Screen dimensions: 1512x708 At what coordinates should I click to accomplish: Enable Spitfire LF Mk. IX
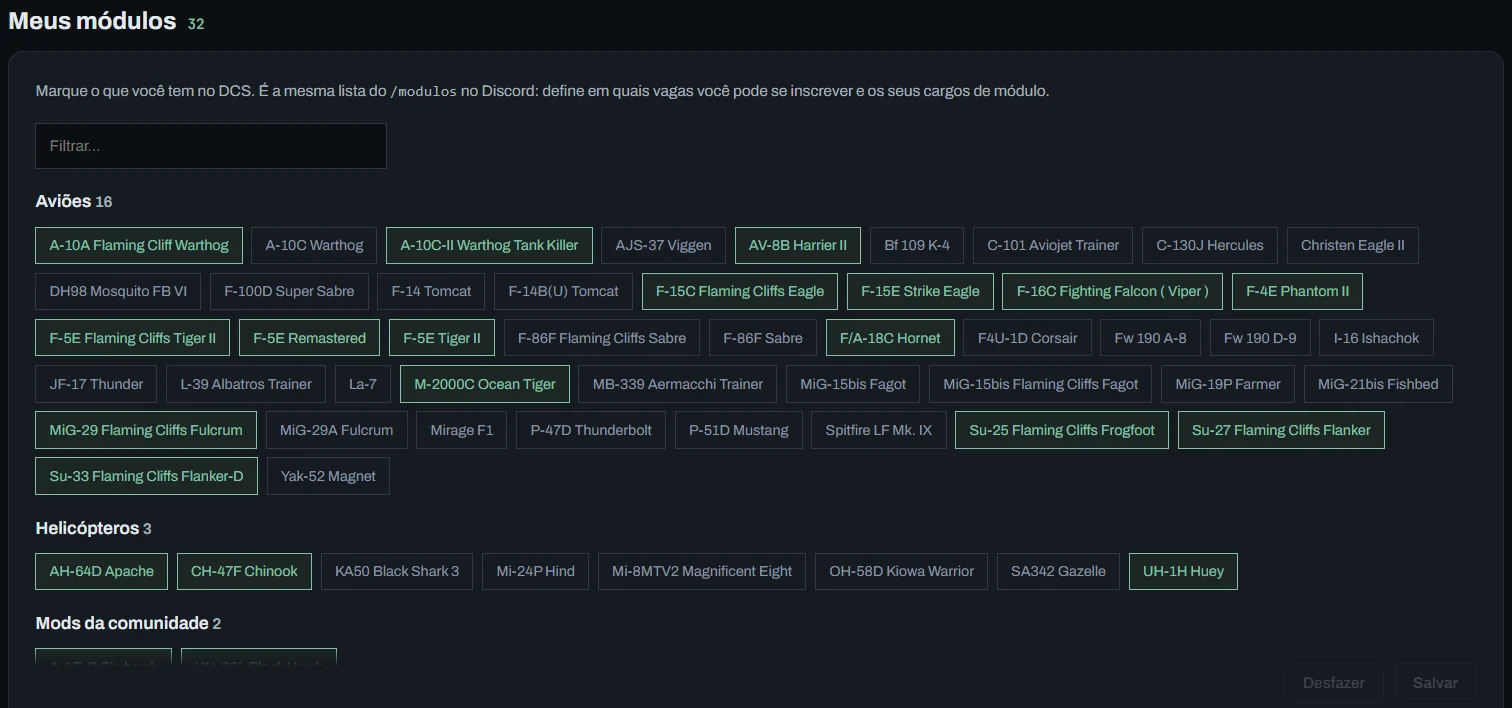point(879,430)
